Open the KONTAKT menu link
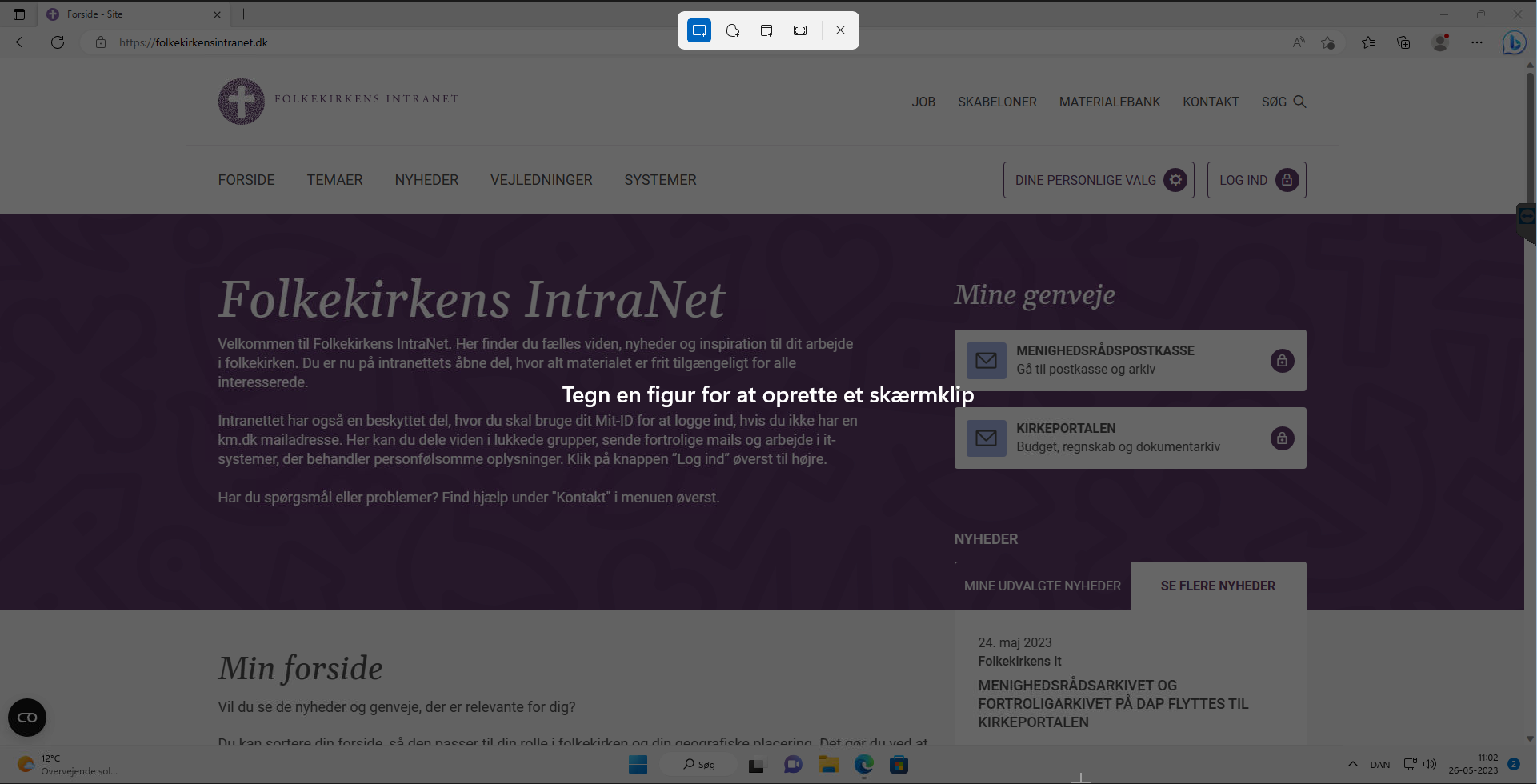The height and width of the screenshot is (784, 1537). point(1211,102)
